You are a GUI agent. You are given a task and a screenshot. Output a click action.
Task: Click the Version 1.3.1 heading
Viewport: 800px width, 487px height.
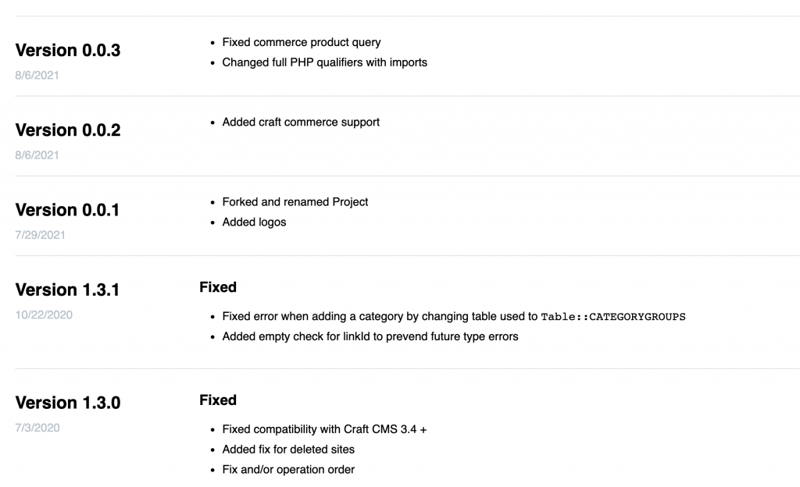[68, 290]
